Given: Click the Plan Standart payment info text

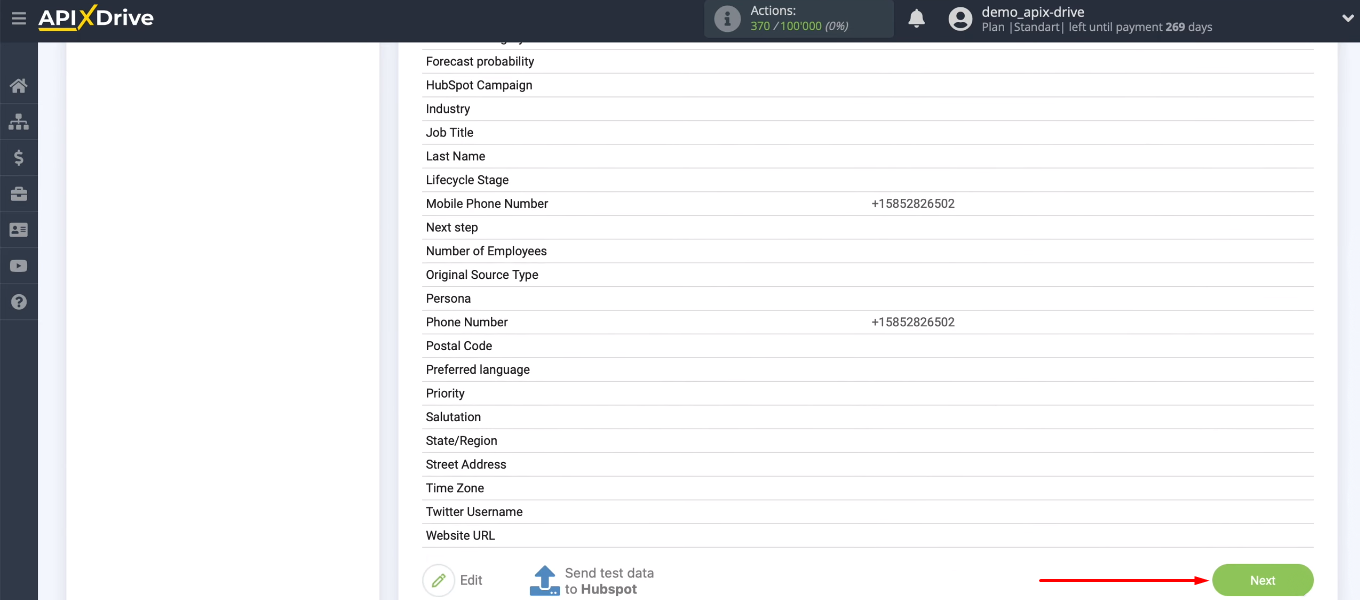Looking at the screenshot, I should coord(1097,27).
